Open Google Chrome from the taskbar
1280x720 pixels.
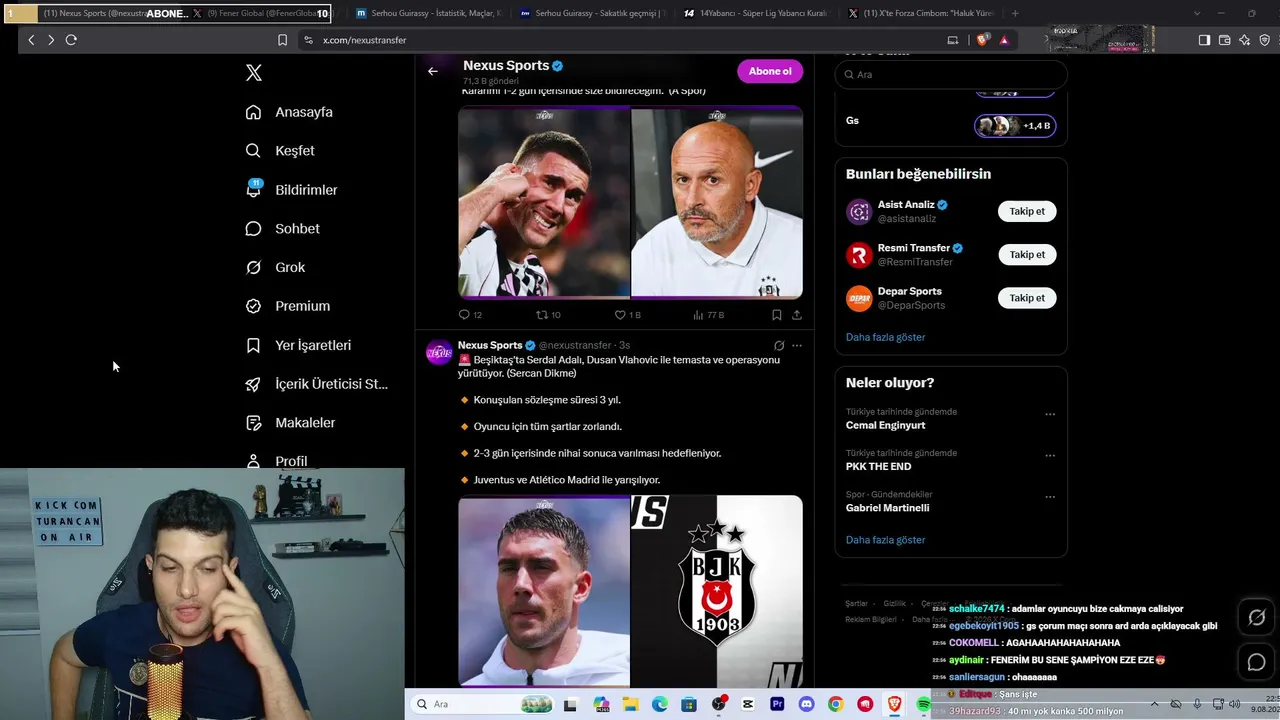(x=835, y=704)
